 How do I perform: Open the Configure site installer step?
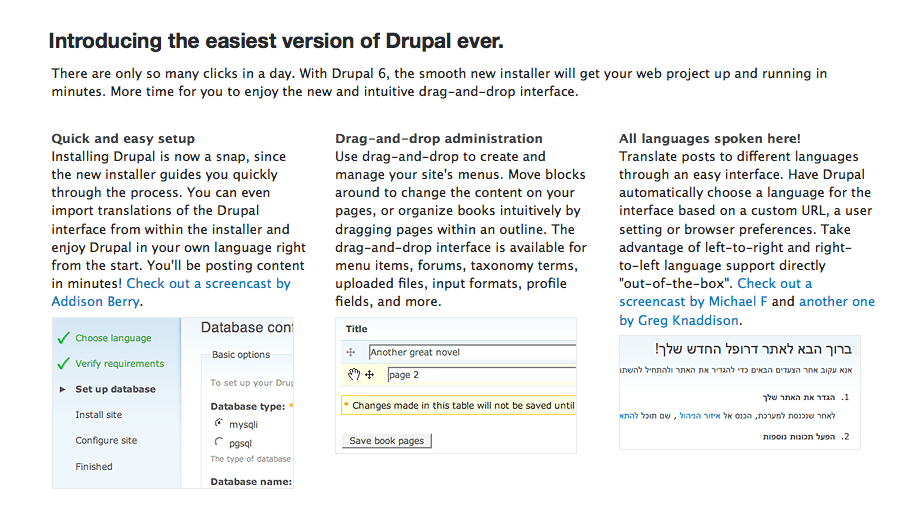pos(106,440)
